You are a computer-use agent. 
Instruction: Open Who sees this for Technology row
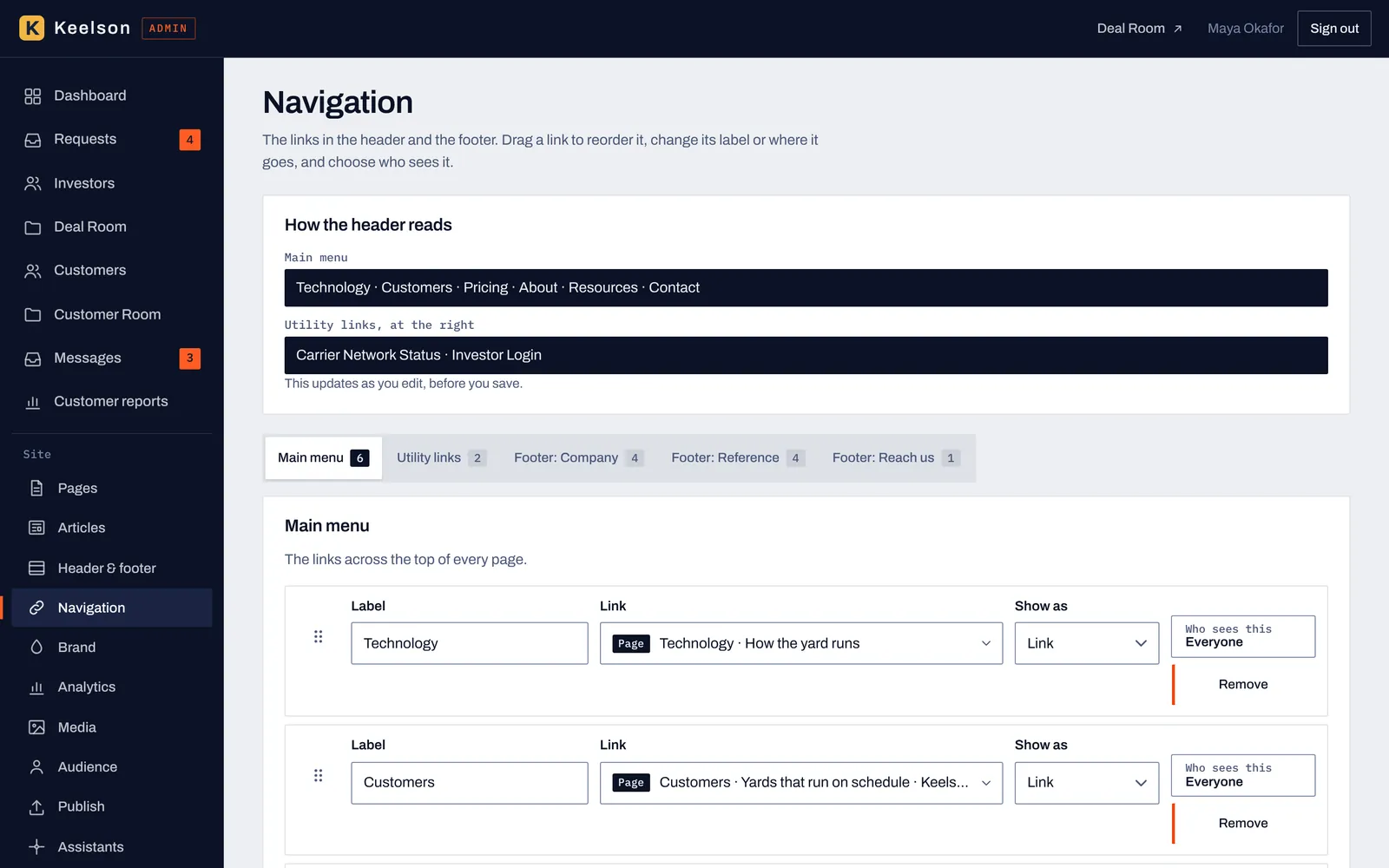(x=1243, y=636)
